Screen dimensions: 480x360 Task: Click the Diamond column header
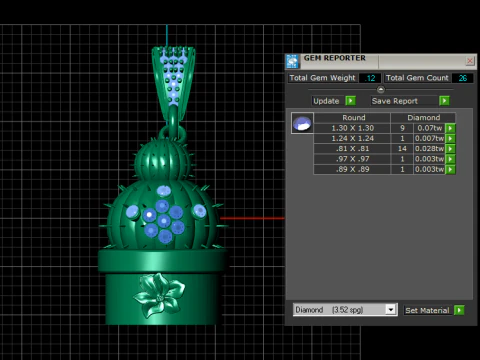pos(423,118)
